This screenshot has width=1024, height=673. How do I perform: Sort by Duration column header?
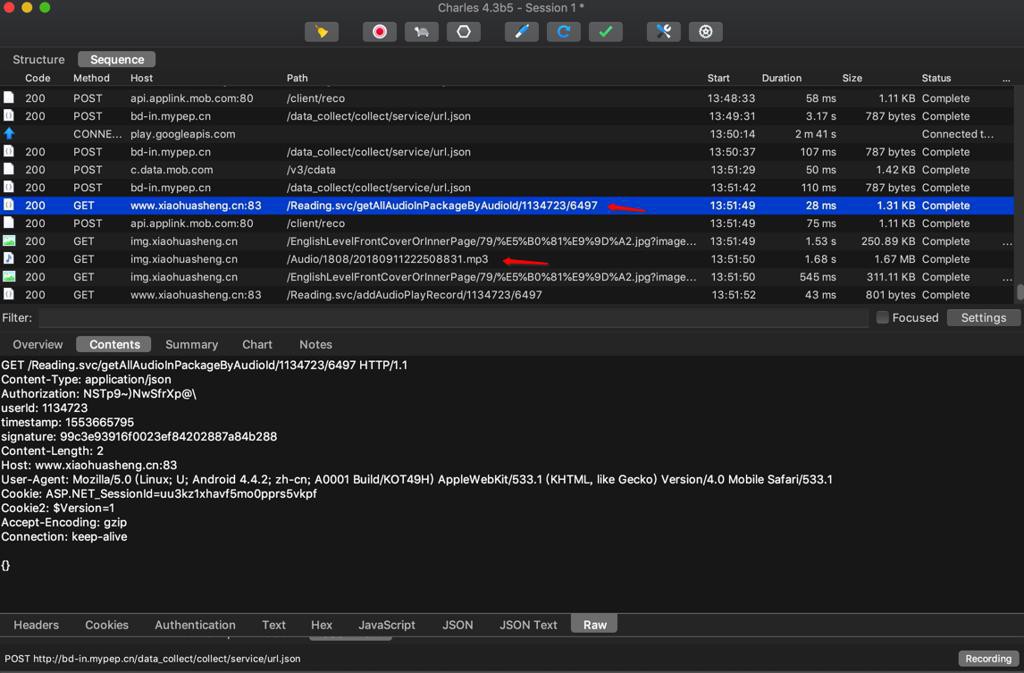click(x=781, y=78)
